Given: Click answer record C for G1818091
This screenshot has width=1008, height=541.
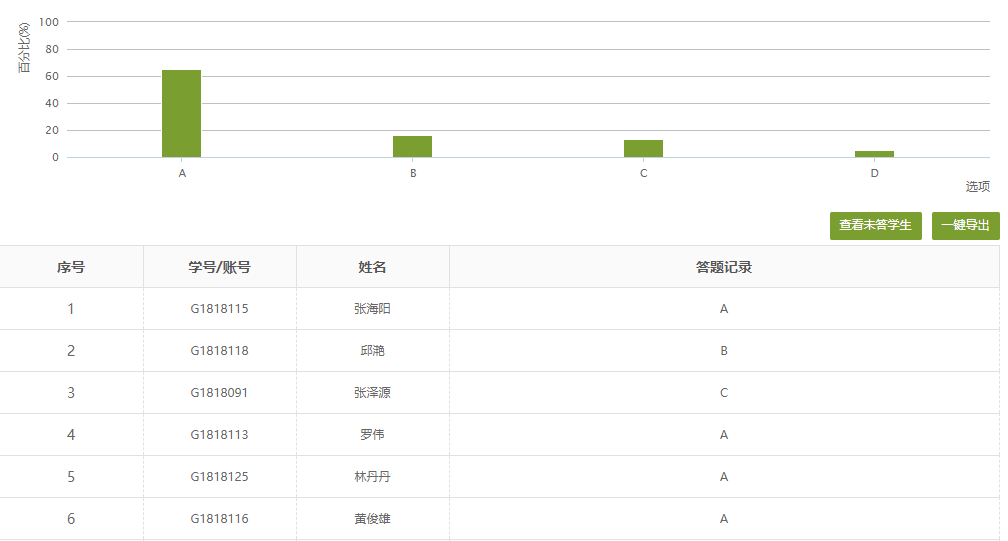Looking at the screenshot, I should tap(723, 393).
